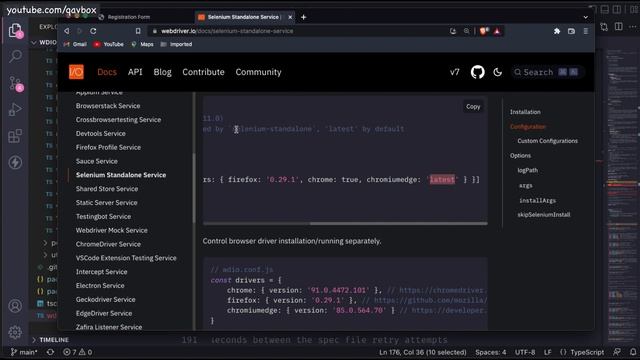Open Crossbrowsertesting Service doc link

tap(118, 120)
